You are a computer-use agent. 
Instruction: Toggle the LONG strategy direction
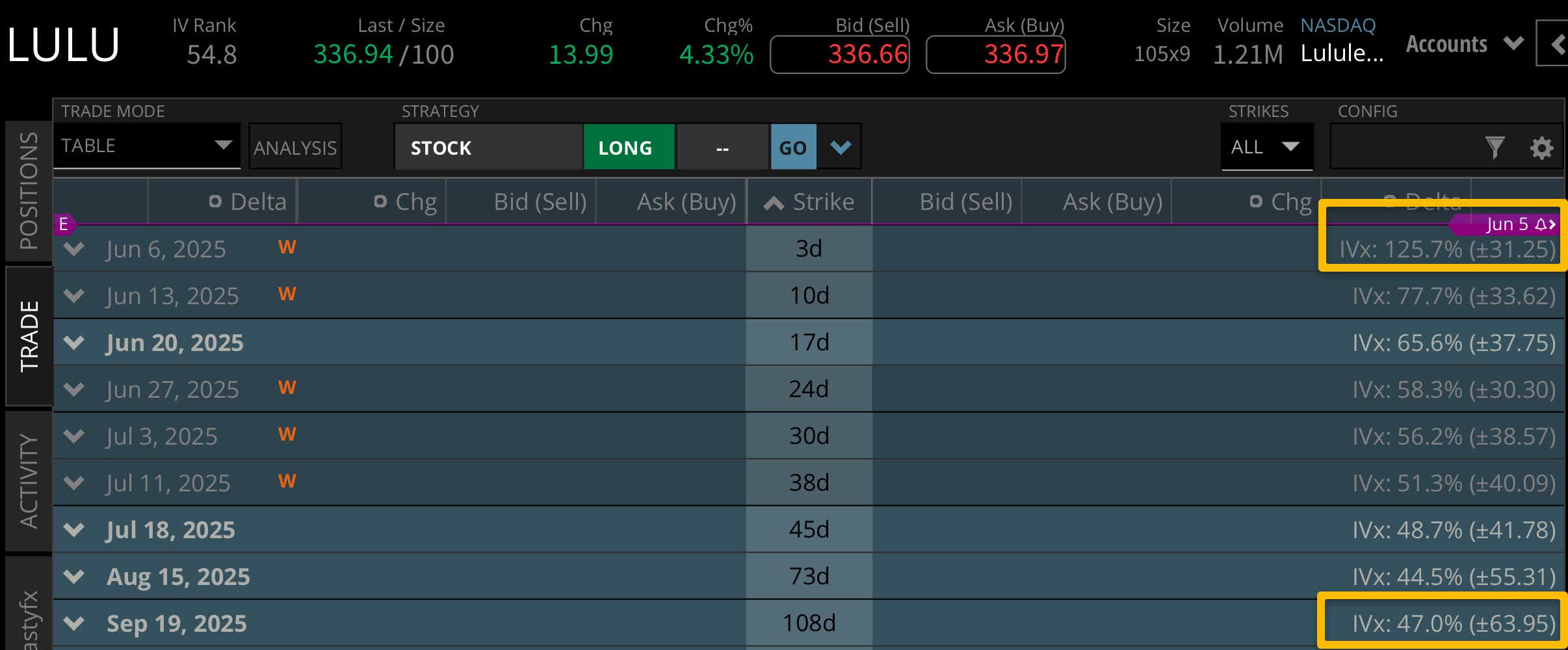[628, 148]
